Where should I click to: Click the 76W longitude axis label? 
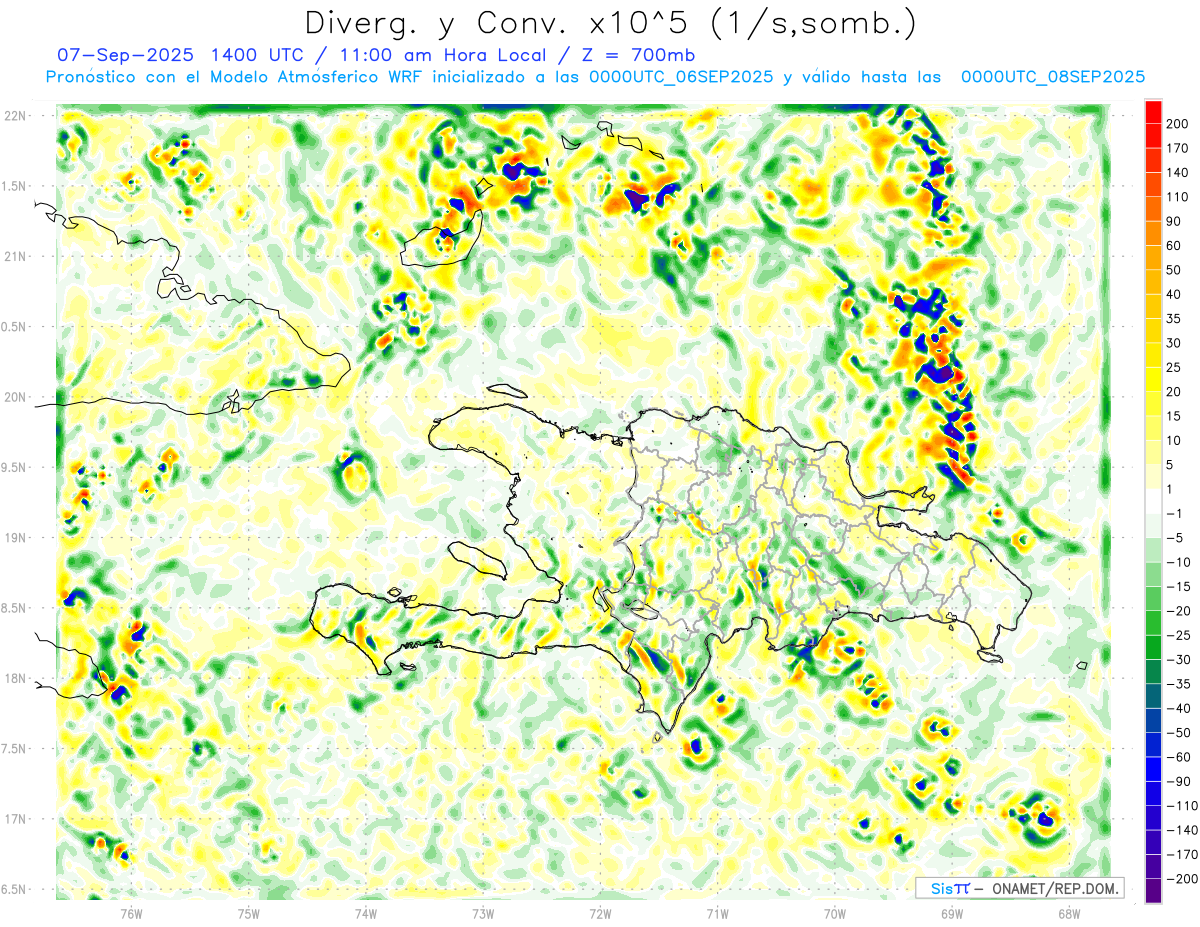(x=131, y=912)
